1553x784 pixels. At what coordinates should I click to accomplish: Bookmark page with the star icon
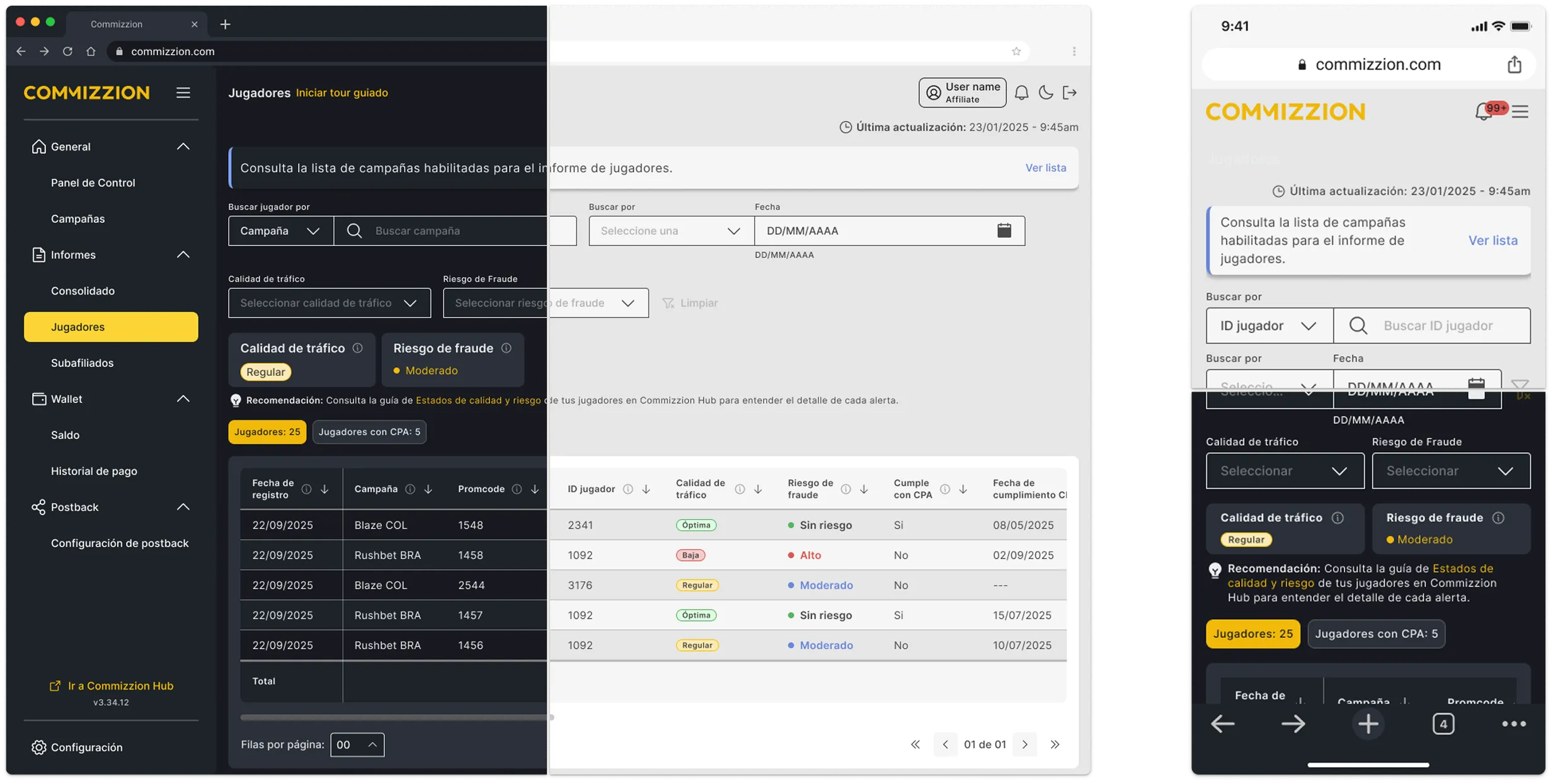pos(1016,52)
